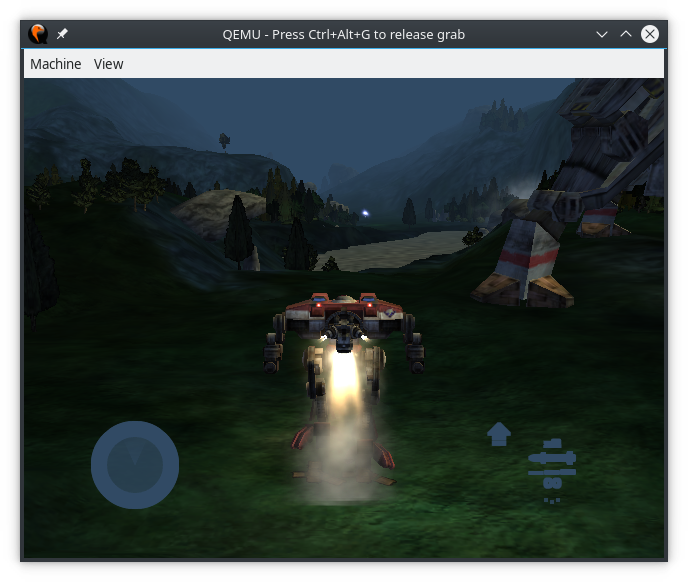Open the Machine menu
This screenshot has width=688, height=582.
tap(55, 64)
